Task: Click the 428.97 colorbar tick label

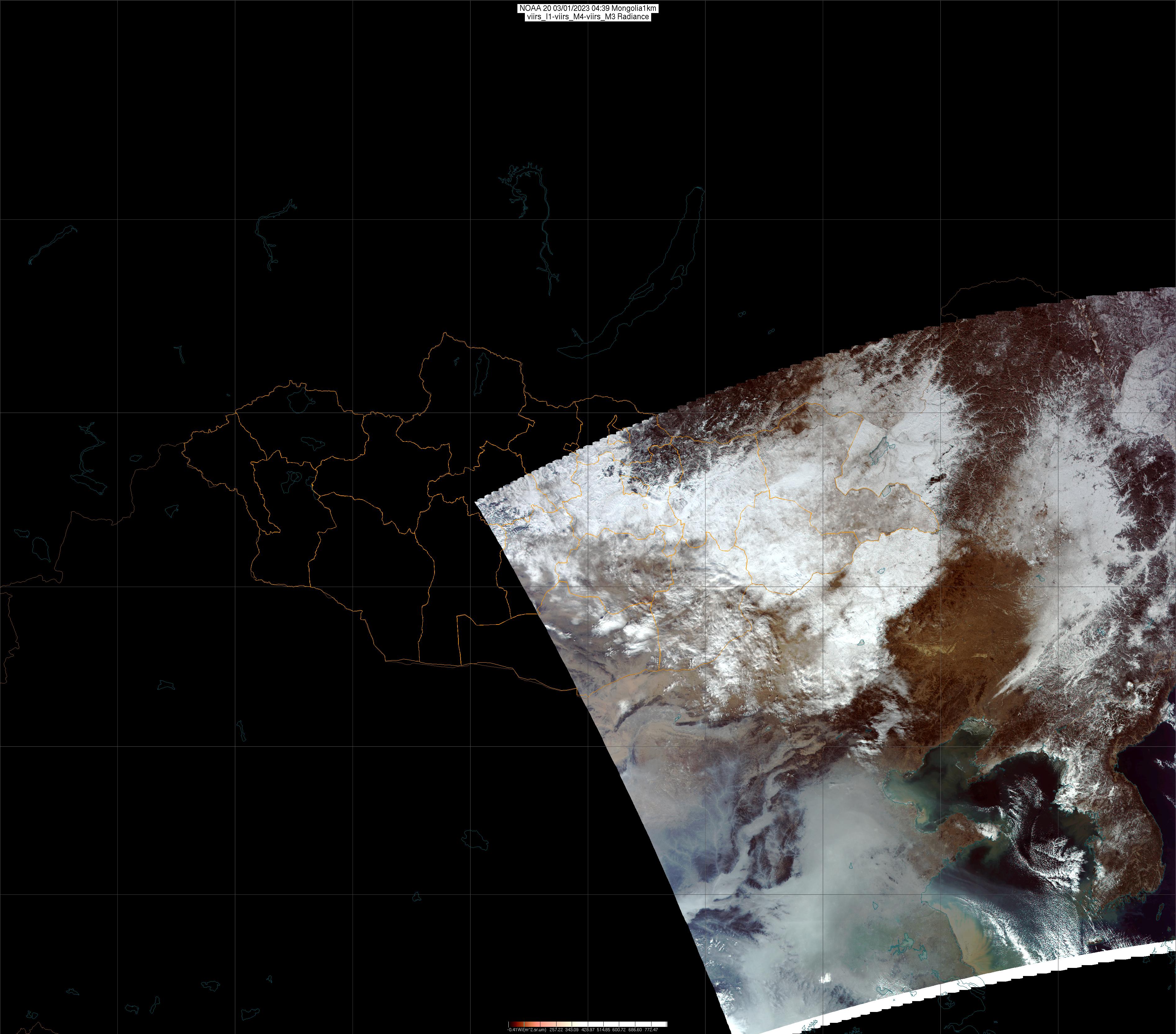Action: pos(588,1029)
